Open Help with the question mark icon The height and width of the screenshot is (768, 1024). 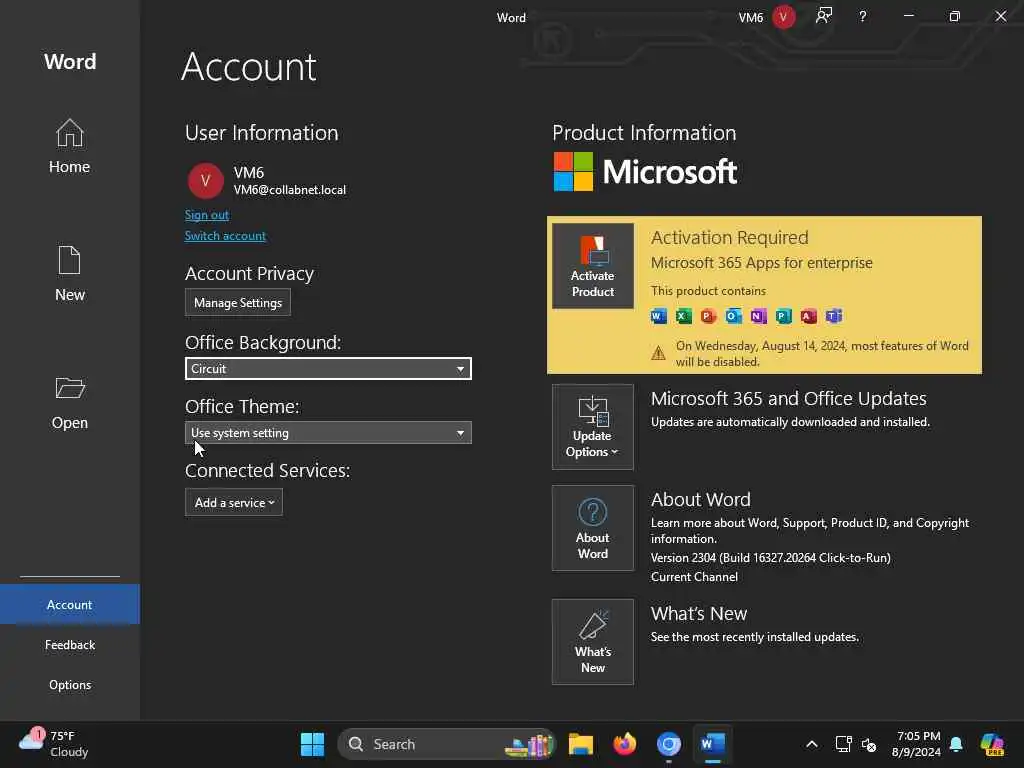pyautogui.click(x=863, y=16)
